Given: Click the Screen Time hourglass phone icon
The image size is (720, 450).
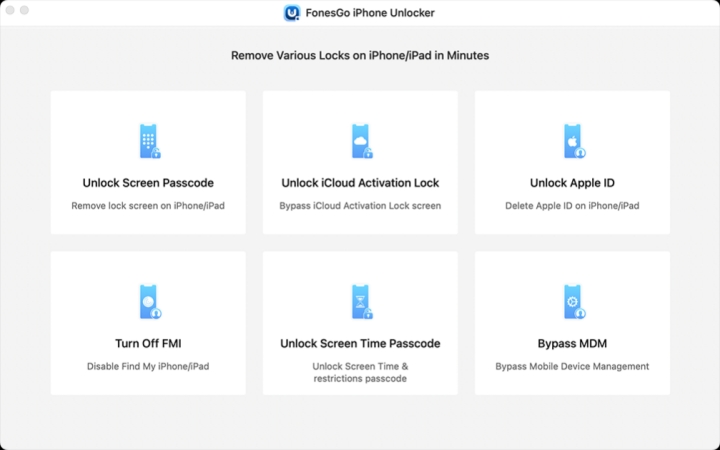Looking at the screenshot, I should pos(362,302).
